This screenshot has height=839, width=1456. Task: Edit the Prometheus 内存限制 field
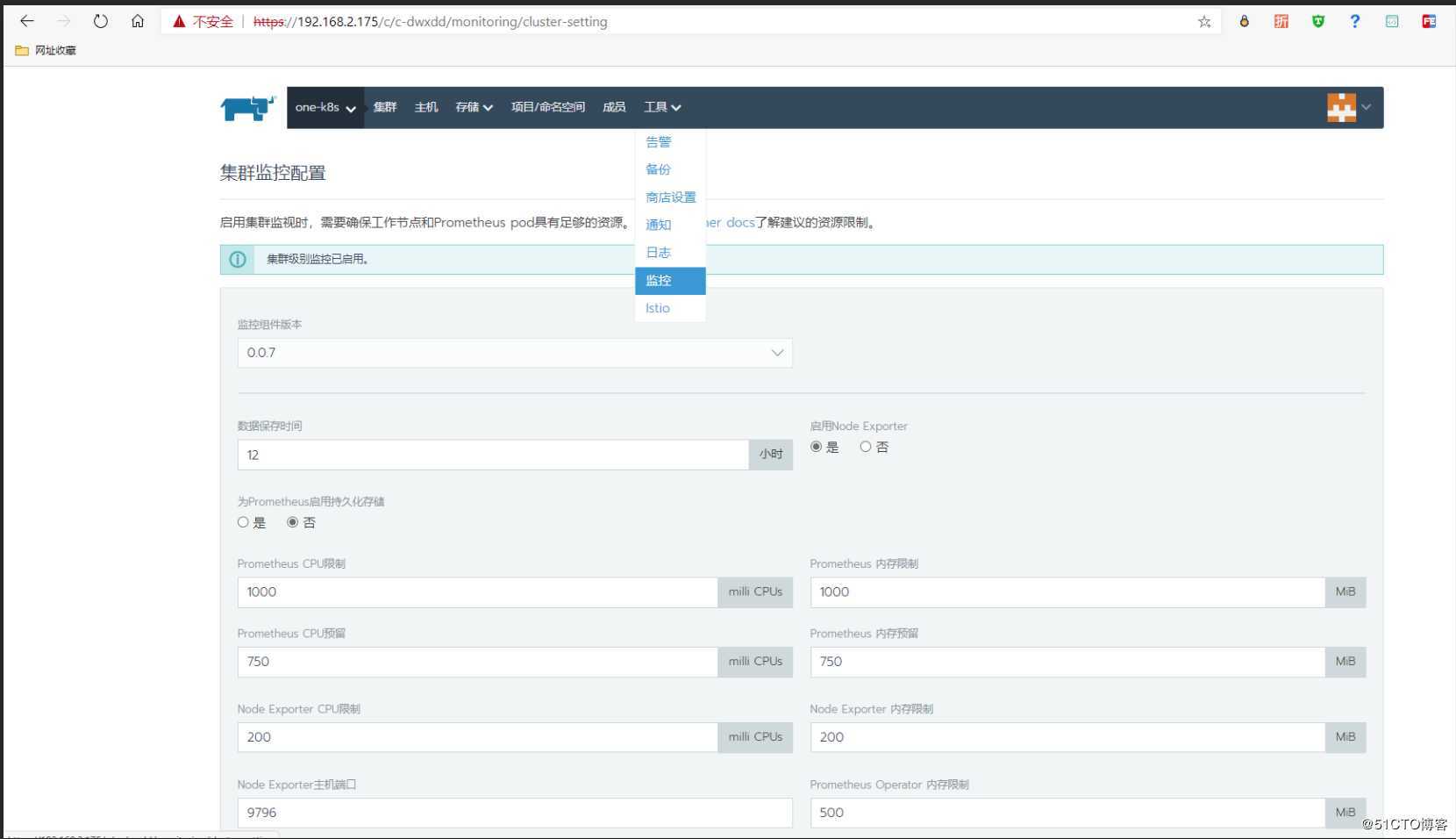1067,592
